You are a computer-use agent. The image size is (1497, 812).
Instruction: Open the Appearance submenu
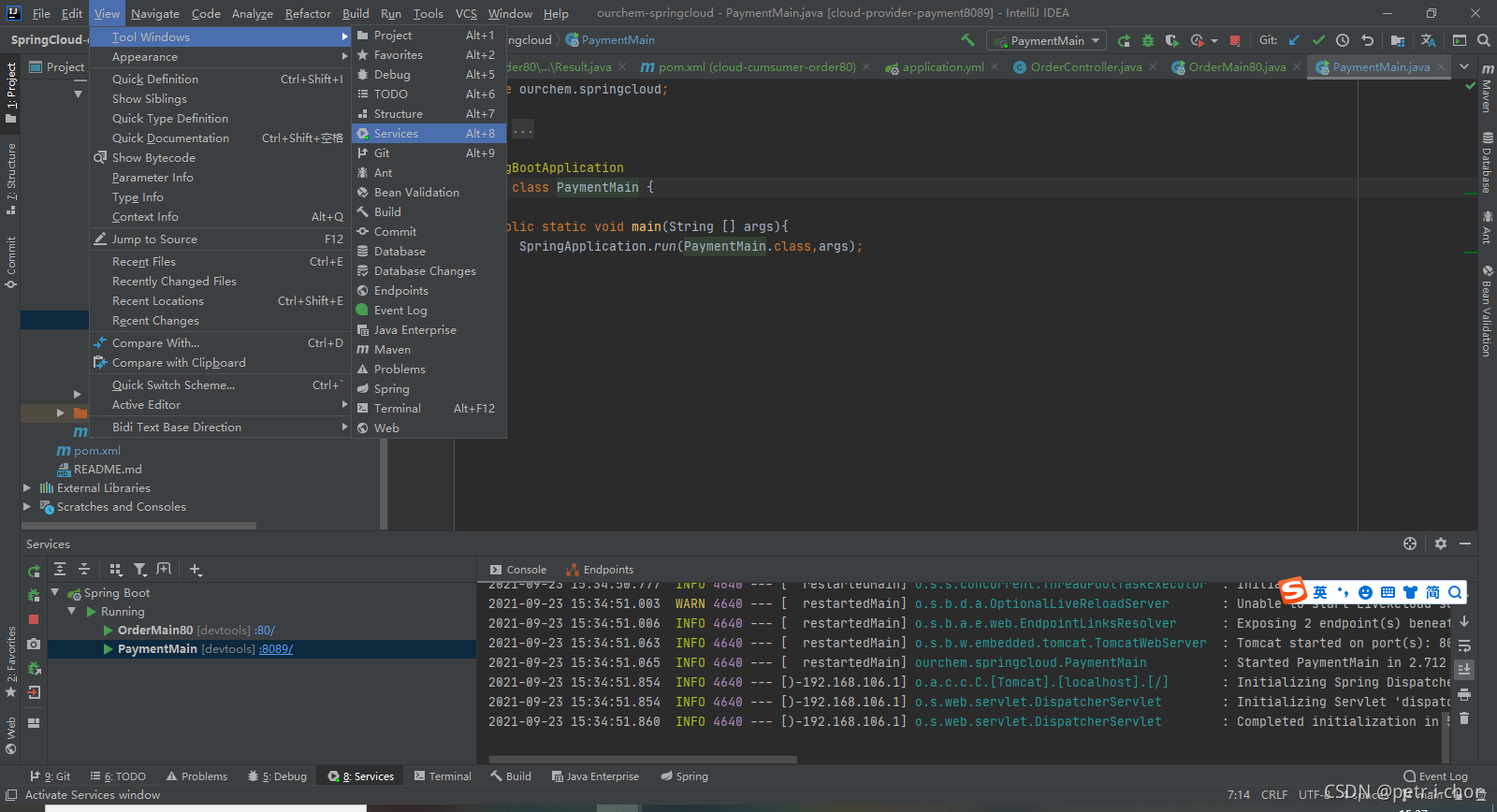[x=220, y=57]
